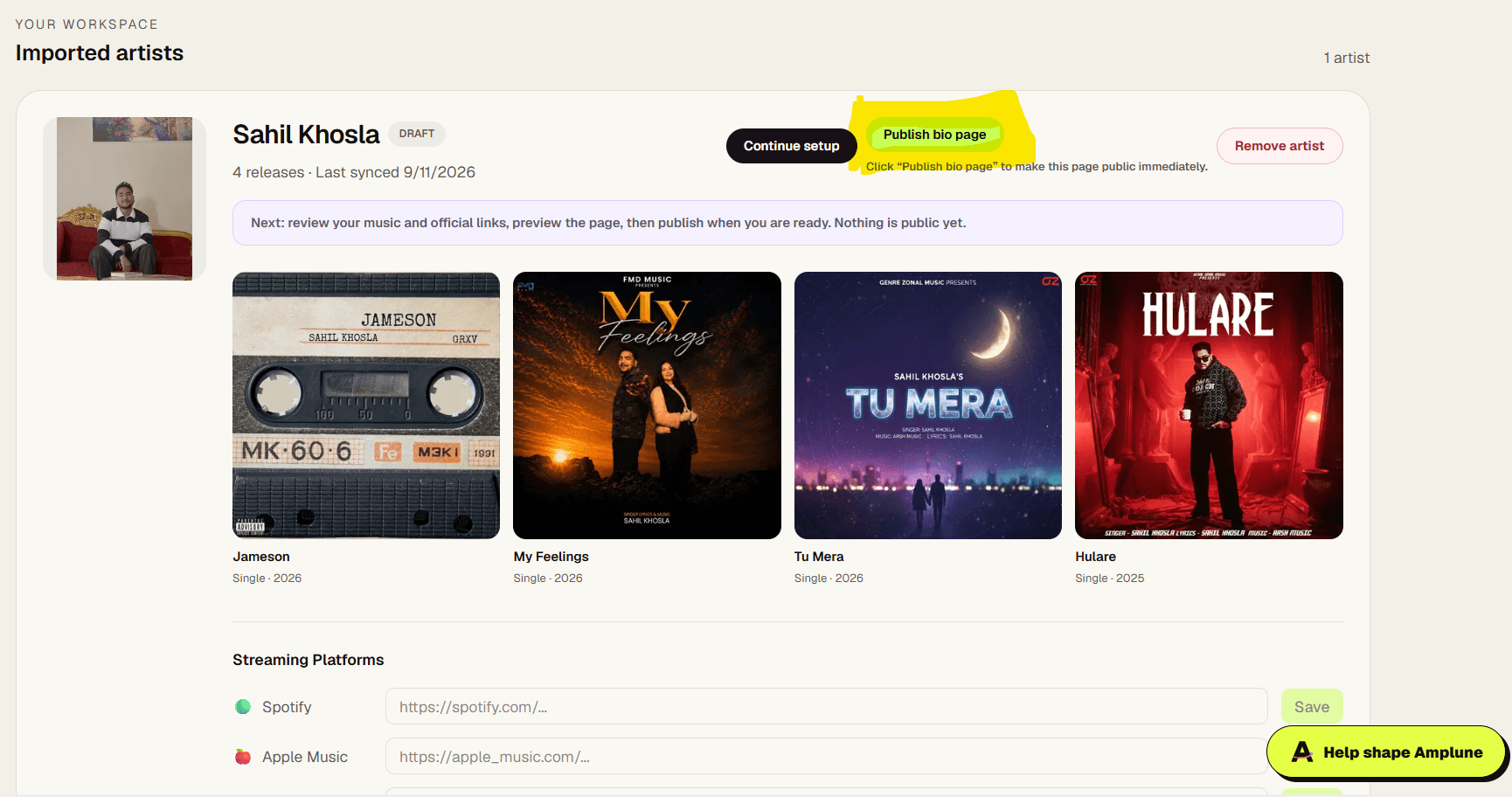
Task: Save the Spotify link
Action: click(1311, 707)
